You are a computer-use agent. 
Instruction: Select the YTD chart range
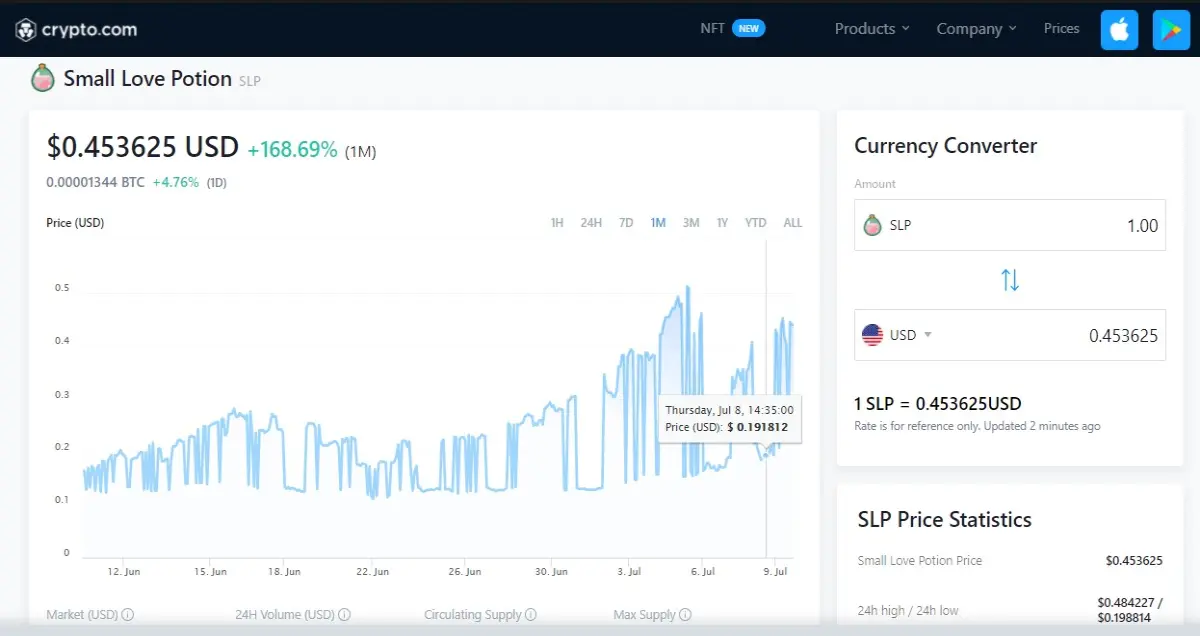(756, 223)
